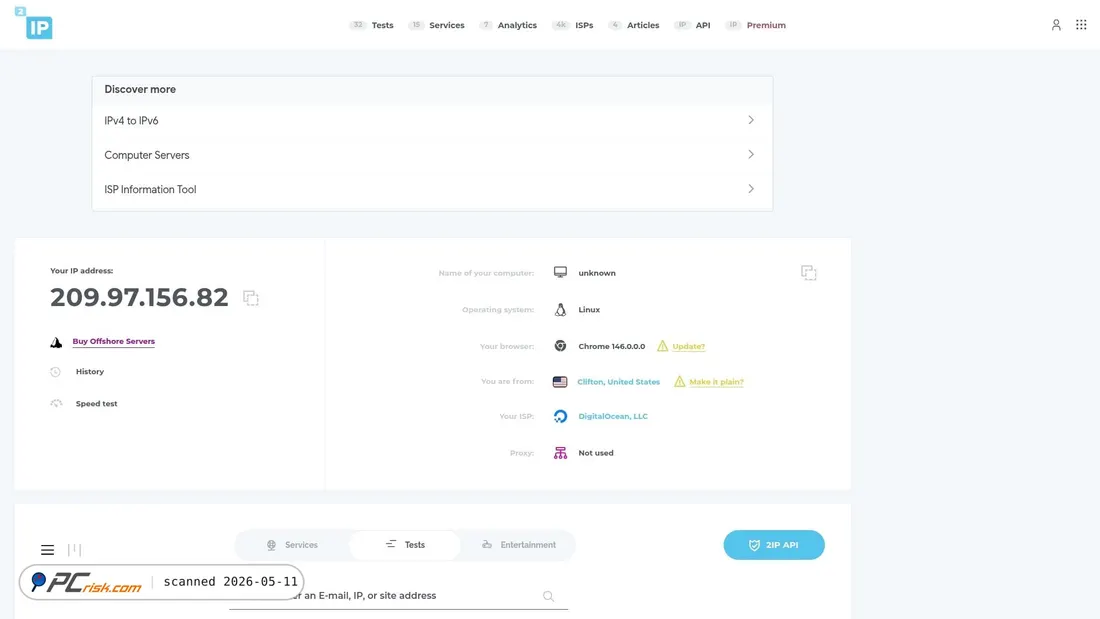Click the 2IP site logo

tap(34, 22)
